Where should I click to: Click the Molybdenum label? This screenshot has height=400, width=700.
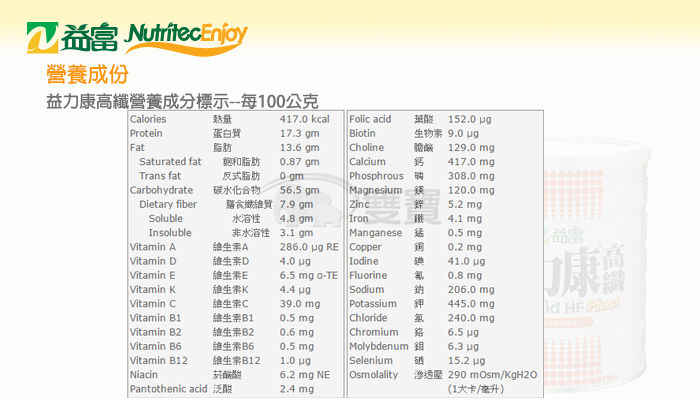pos(379,346)
